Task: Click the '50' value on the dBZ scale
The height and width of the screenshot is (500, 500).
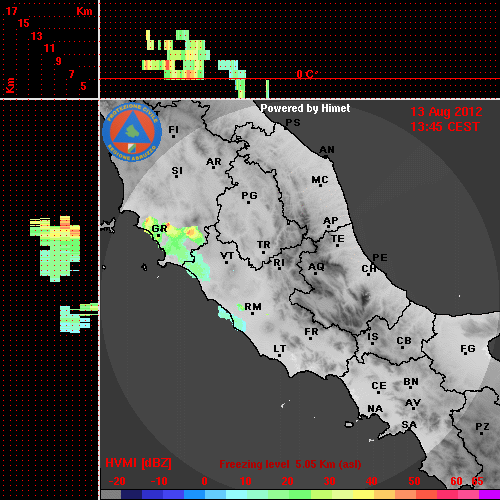Action: pyautogui.click(x=415, y=481)
